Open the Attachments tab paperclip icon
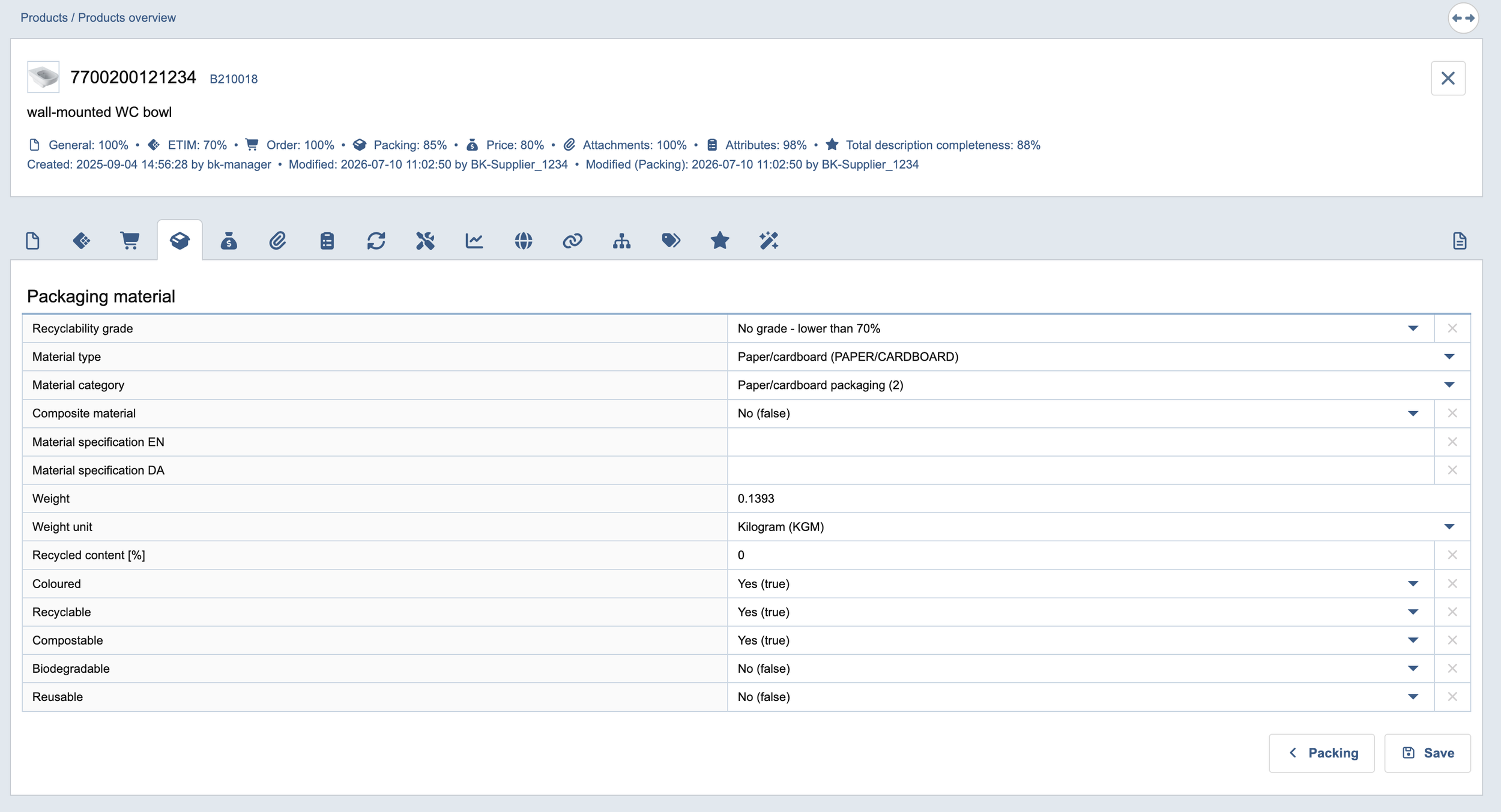Screen dimensions: 1501x812 tap(277, 241)
